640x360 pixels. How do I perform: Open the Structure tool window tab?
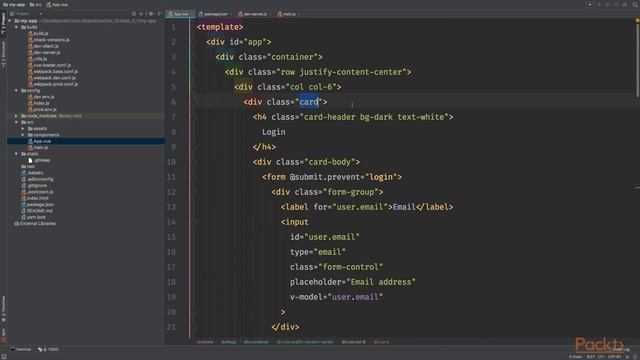(x=3, y=54)
